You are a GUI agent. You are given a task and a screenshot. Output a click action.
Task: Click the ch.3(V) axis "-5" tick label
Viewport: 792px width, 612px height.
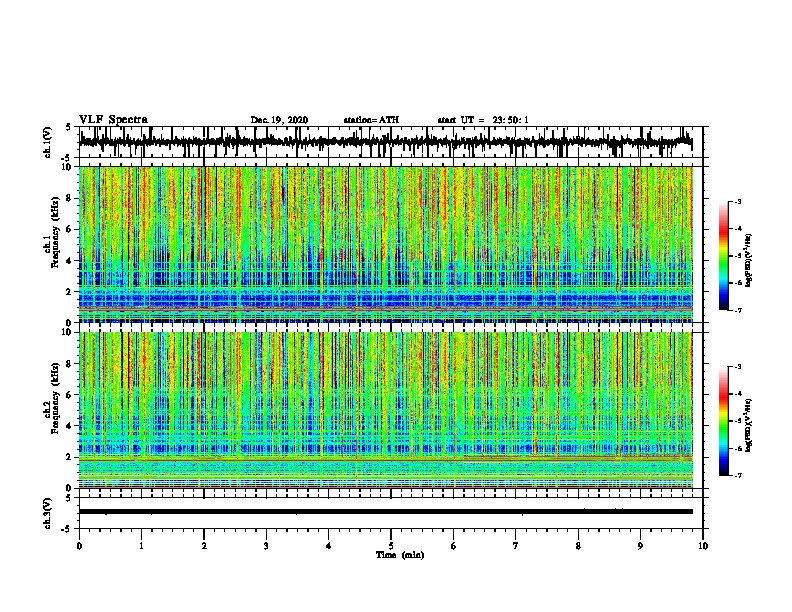67,530
